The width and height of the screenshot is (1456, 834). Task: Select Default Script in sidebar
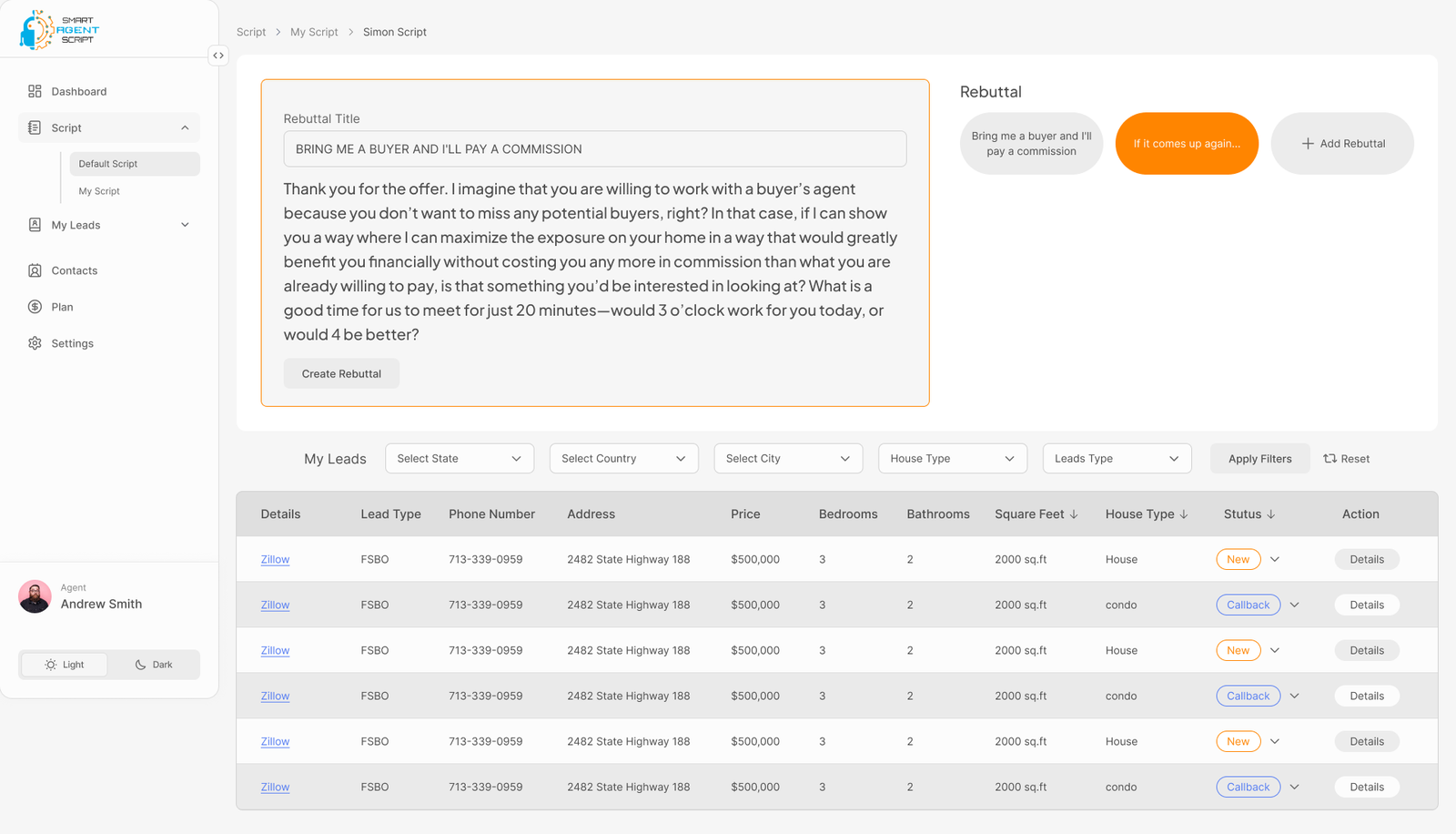click(108, 164)
